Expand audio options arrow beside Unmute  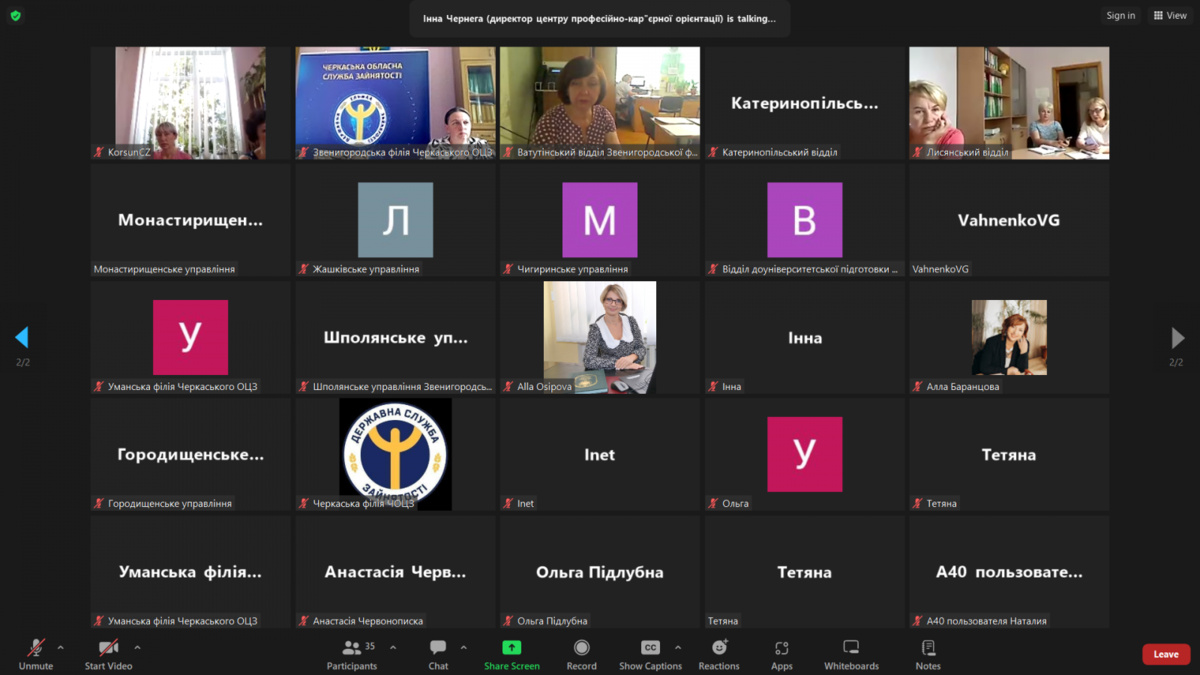tap(61, 648)
